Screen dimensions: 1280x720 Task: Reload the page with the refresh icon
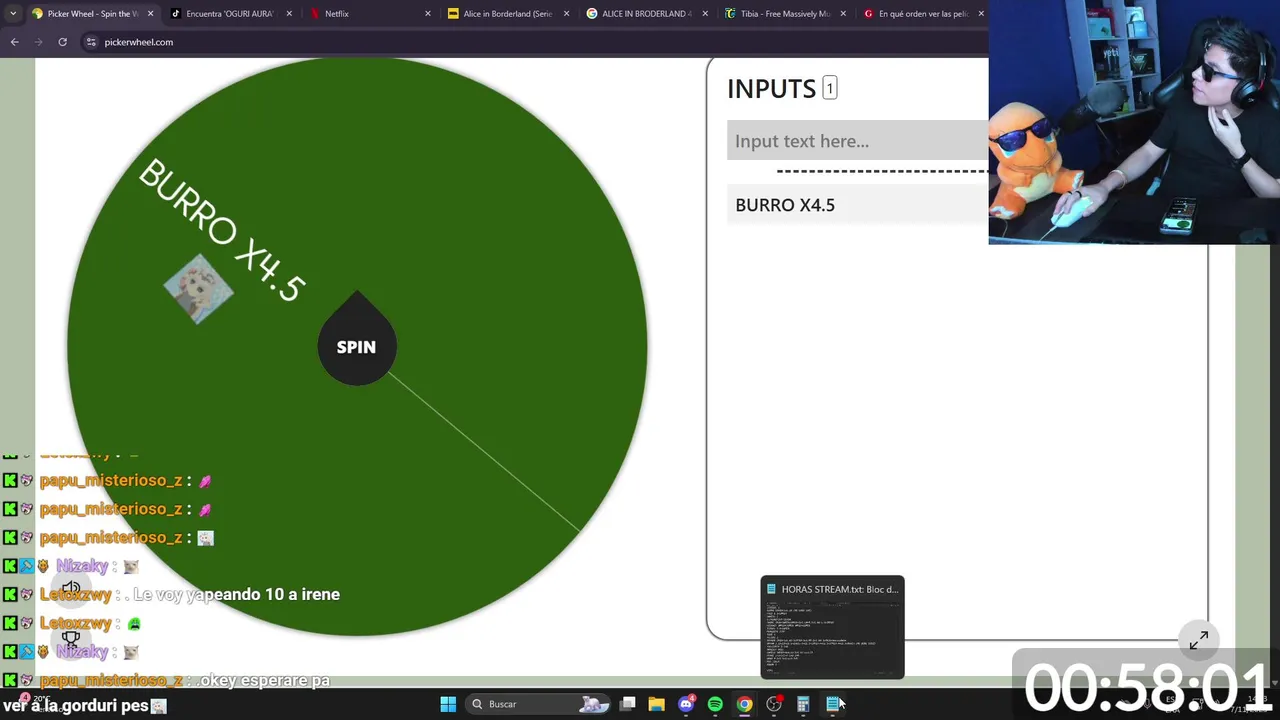[62, 42]
